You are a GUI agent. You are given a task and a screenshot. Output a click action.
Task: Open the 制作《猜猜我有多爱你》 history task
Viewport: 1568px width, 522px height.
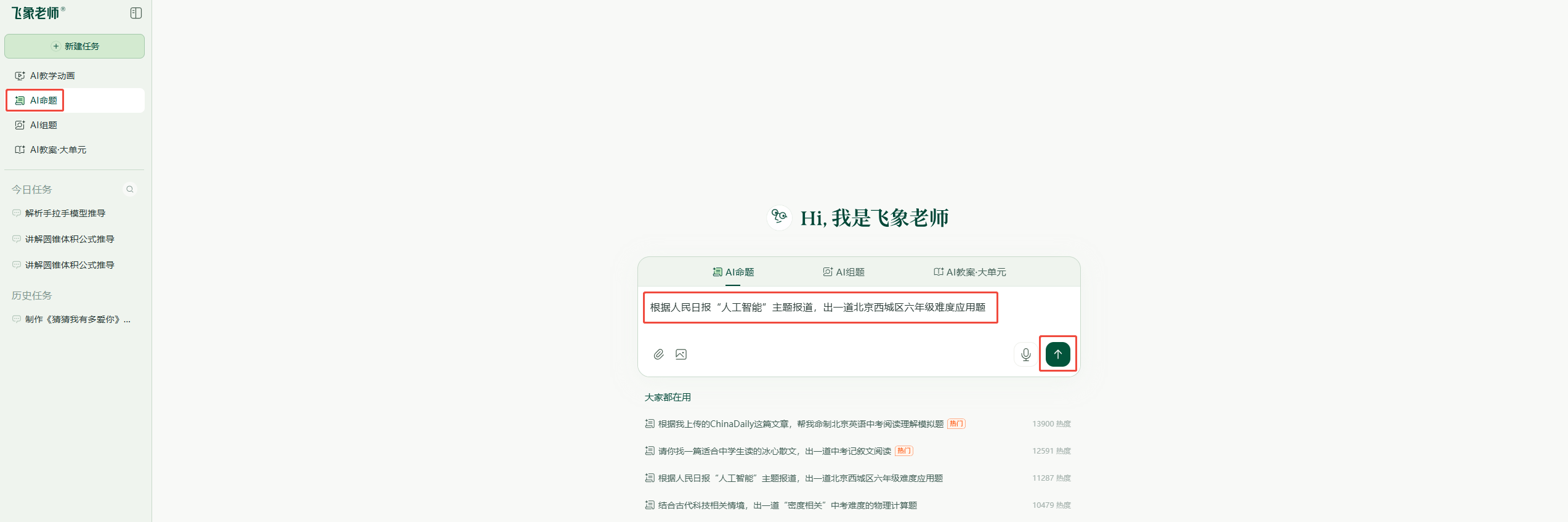point(77,319)
